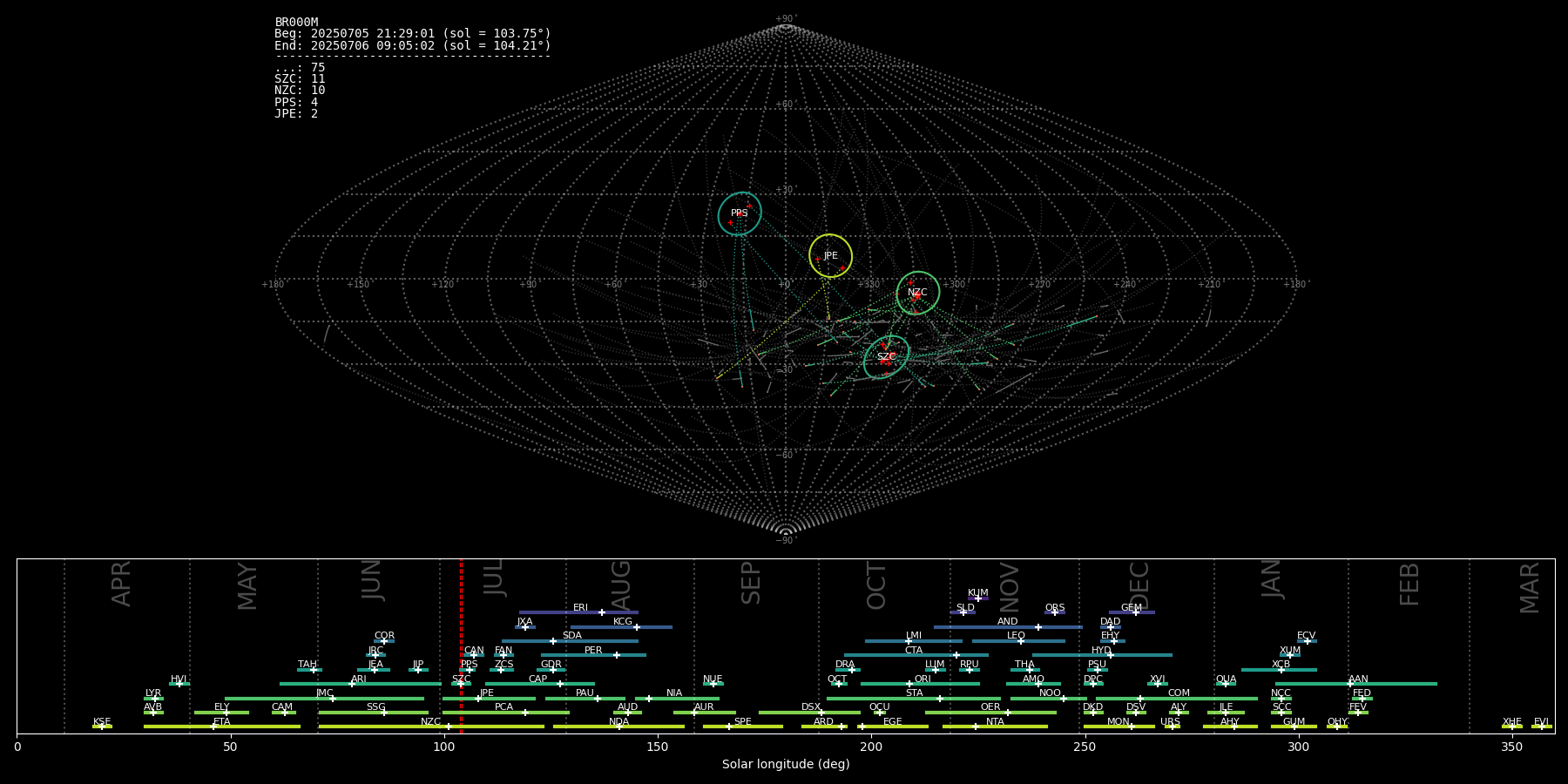This screenshot has width=1568, height=784.
Task: Click the 'PPS: 4' count in header
Action: (296, 103)
